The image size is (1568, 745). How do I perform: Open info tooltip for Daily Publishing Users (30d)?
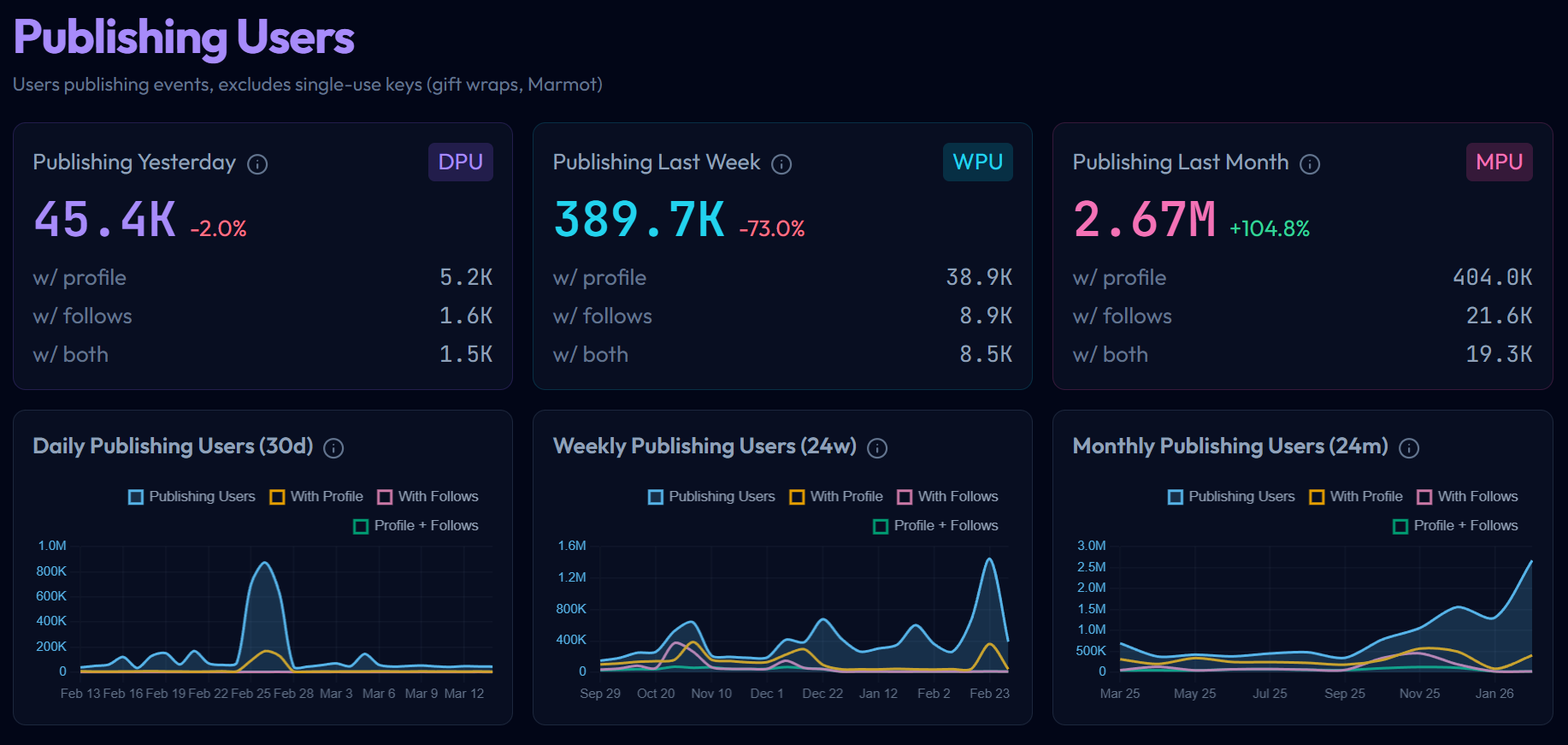[334, 448]
